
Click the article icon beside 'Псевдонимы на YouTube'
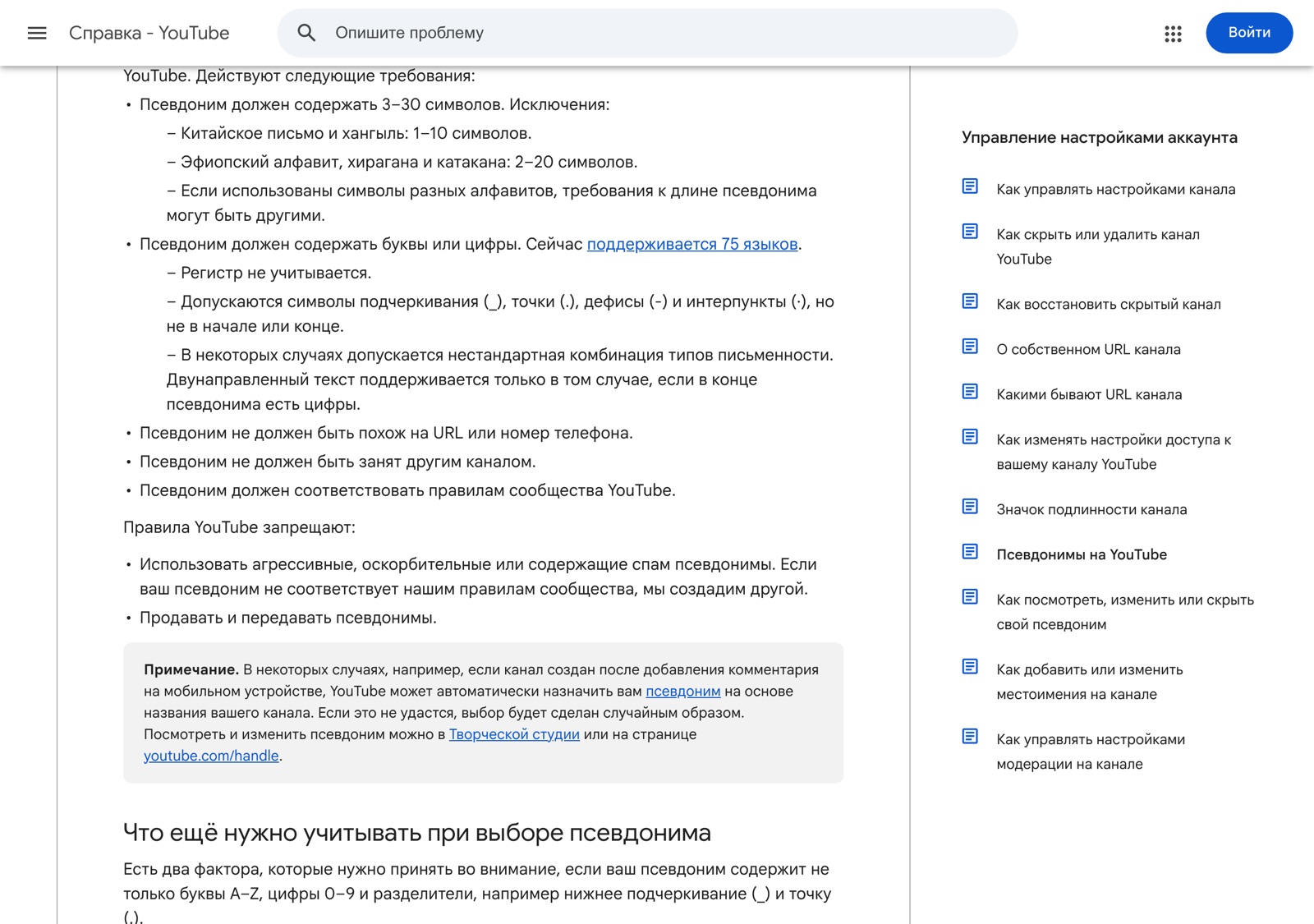point(970,552)
